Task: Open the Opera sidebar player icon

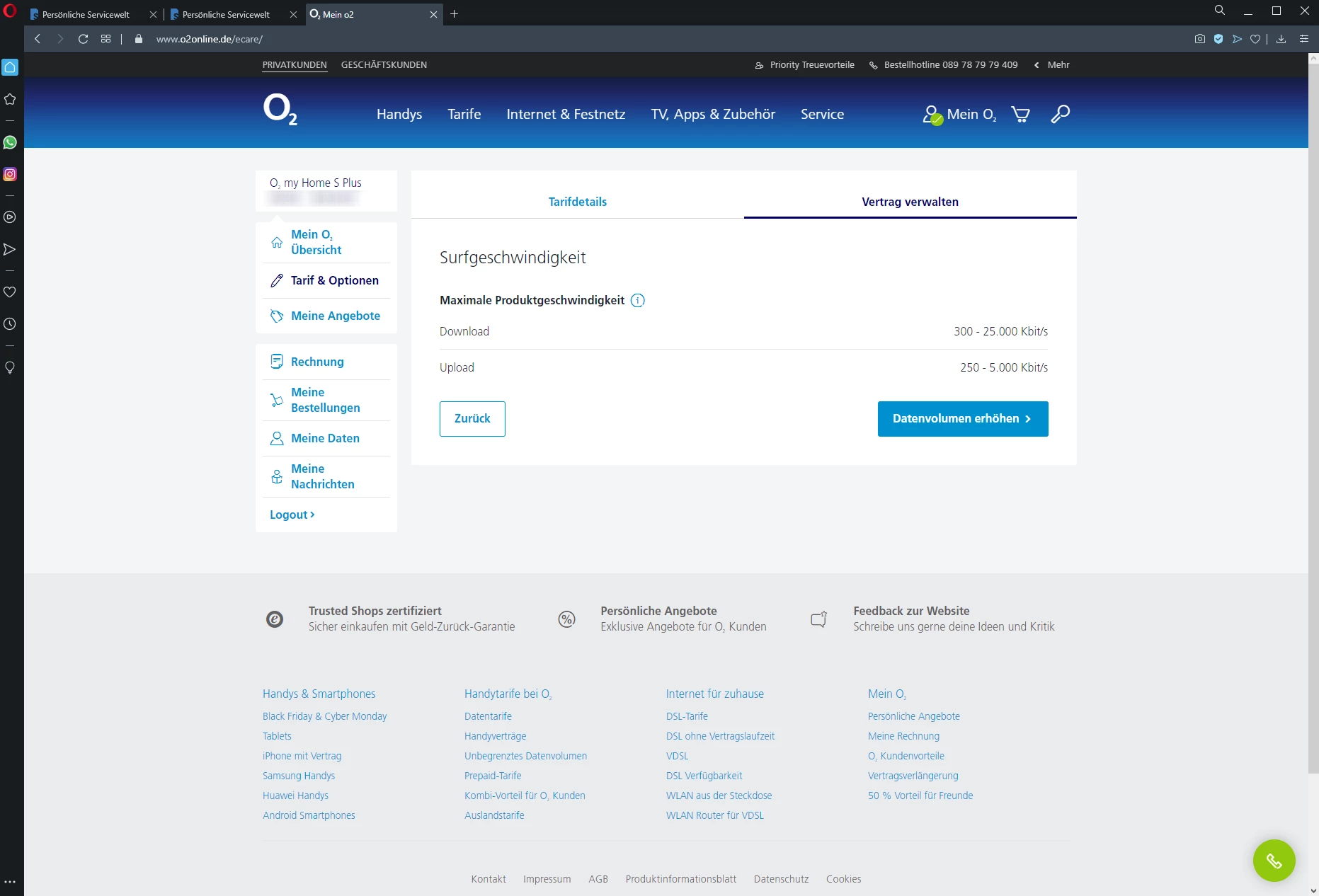Action: (x=10, y=217)
